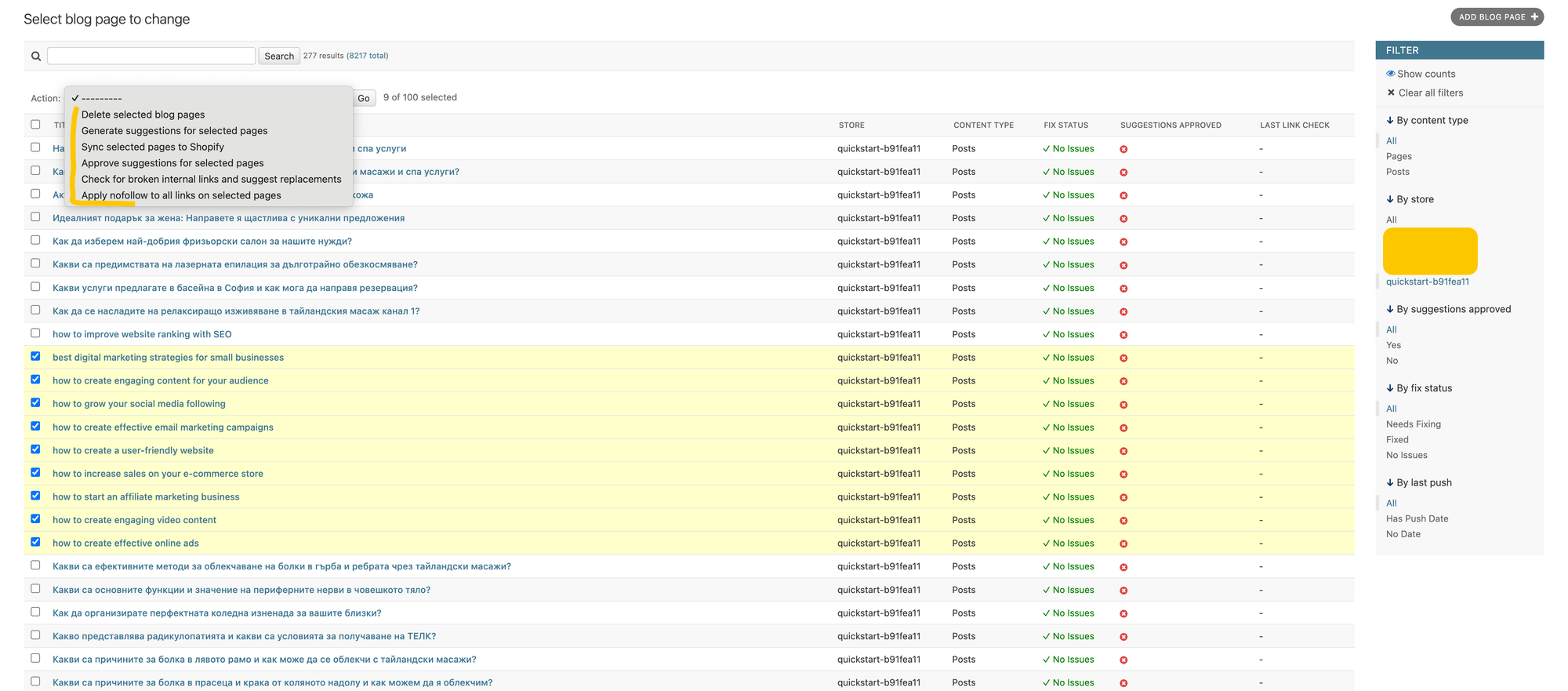Sort by the Content Type column header
The height and width of the screenshot is (691, 1568).
click(x=984, y=125)
